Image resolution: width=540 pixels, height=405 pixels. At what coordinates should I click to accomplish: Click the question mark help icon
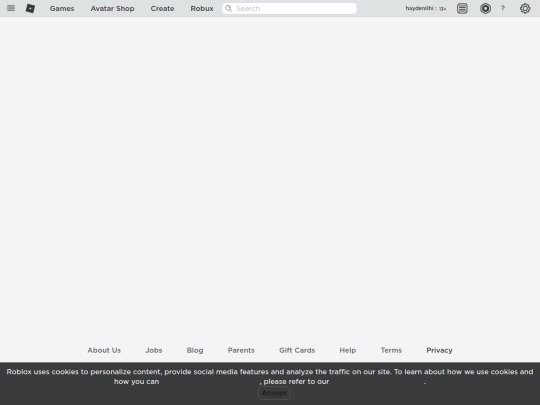[503, 8]
